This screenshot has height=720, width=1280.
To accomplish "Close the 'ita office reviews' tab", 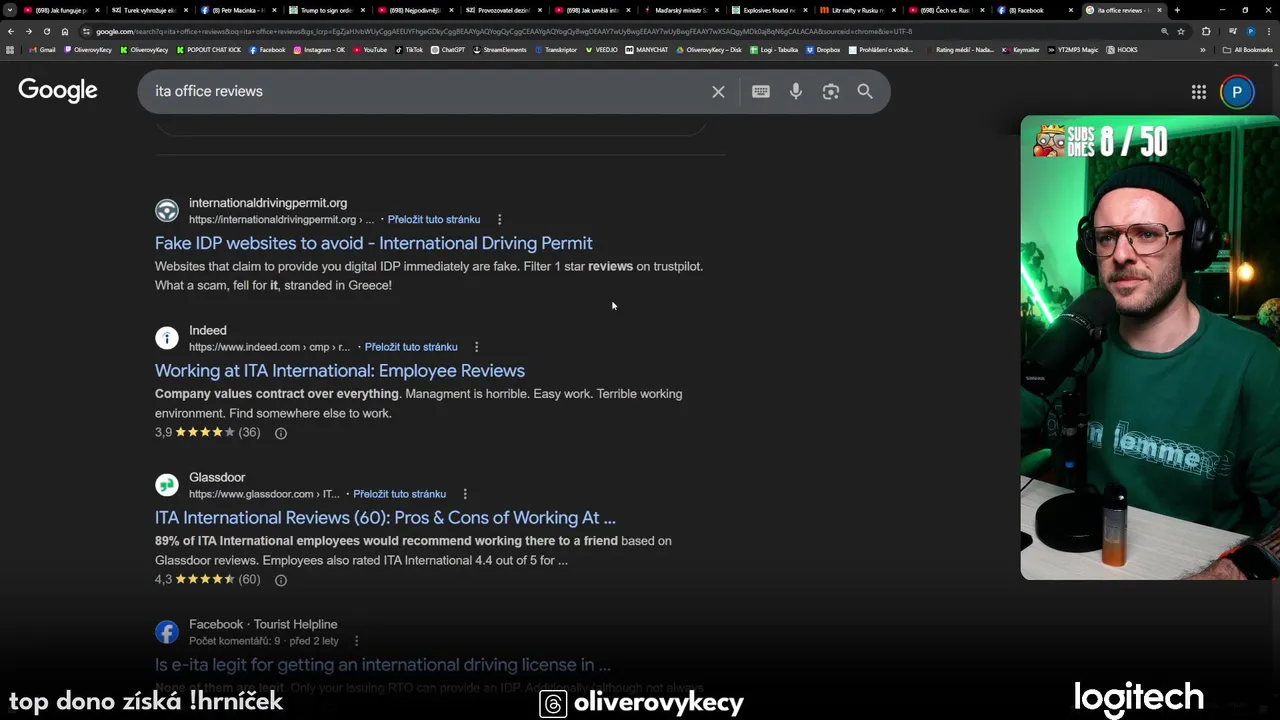I will coord(1159,10).
